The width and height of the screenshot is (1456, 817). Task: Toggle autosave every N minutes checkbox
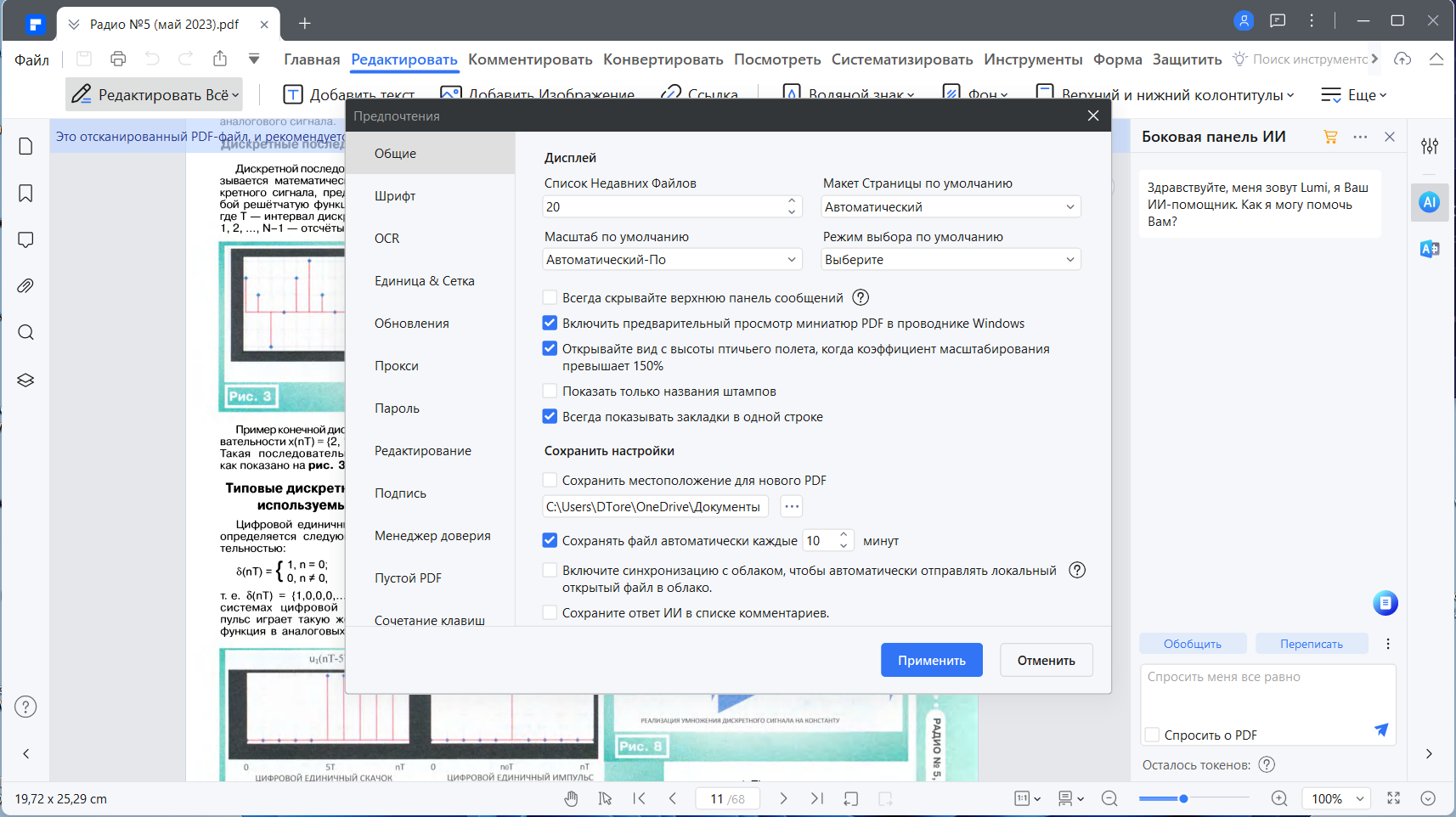tap(550, 540)
